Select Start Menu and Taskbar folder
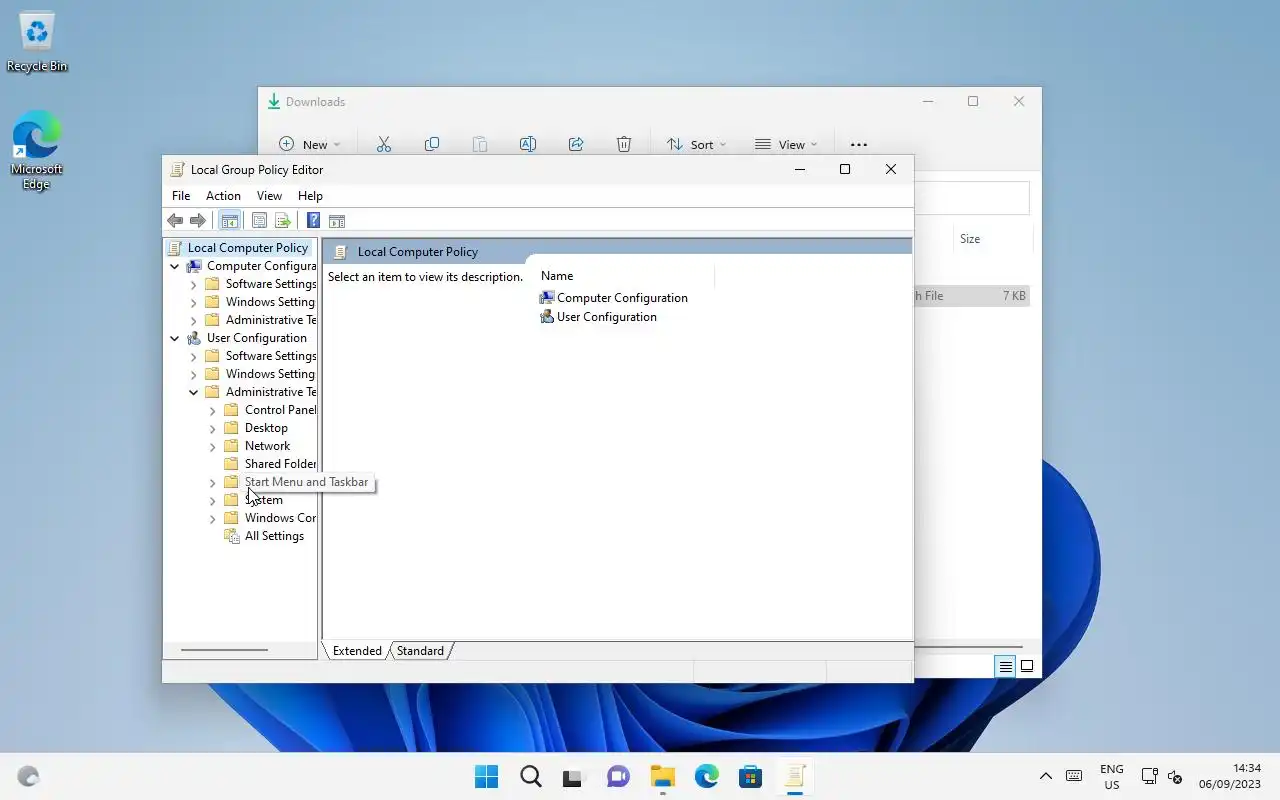Viewport: 1280px width, 800px height. (x=306, y=482)
